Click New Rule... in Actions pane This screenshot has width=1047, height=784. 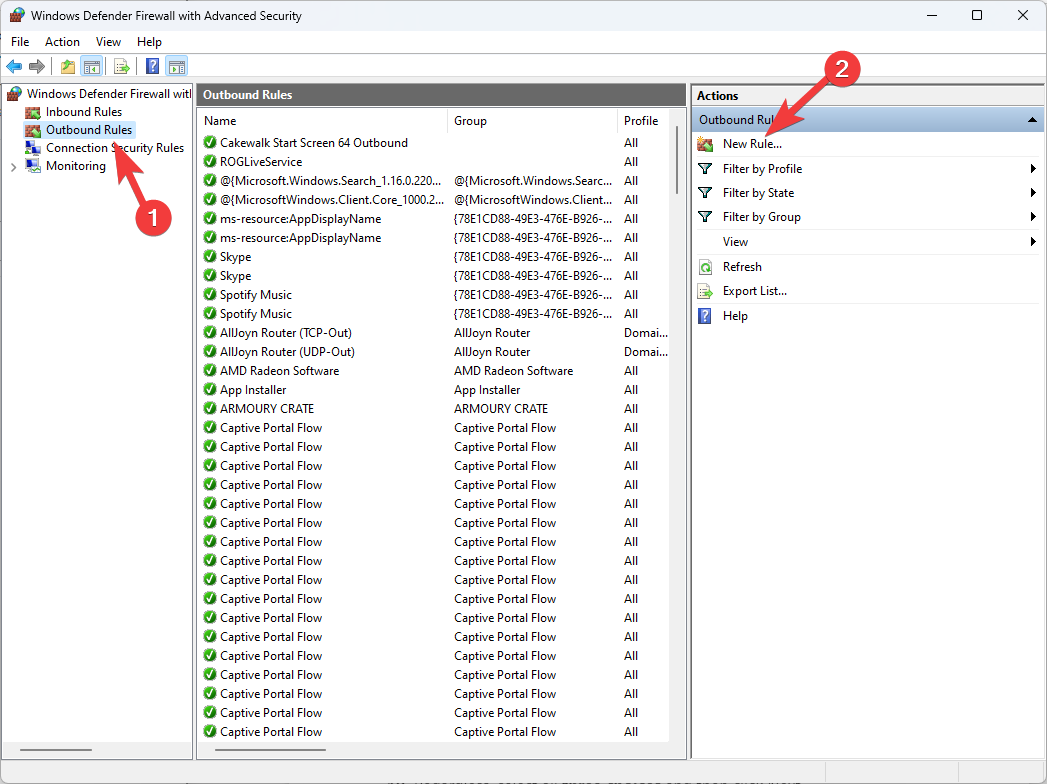pyautogui.click(x=752, y=144)
